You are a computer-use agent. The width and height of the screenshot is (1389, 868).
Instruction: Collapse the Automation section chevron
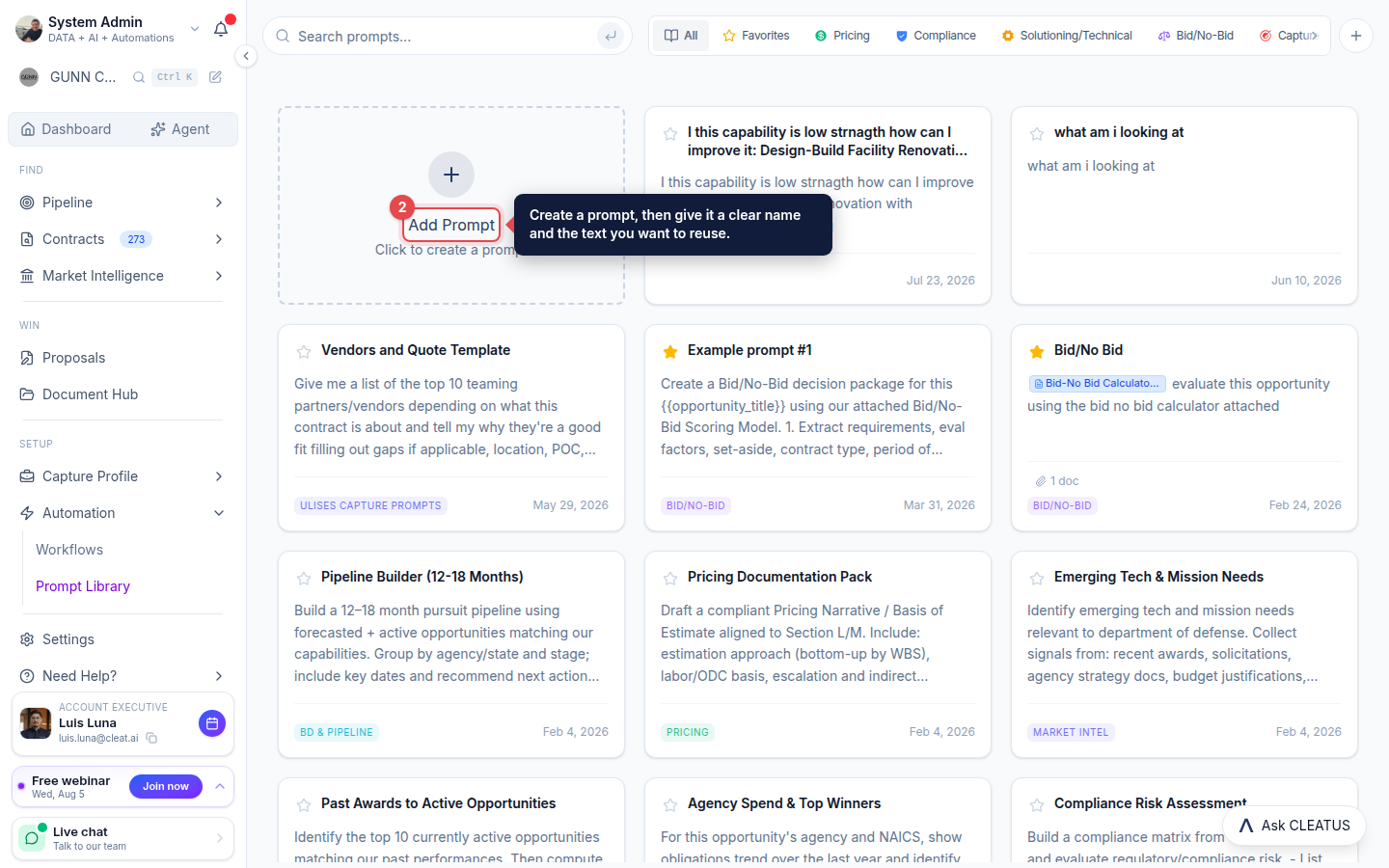point(219,513)
